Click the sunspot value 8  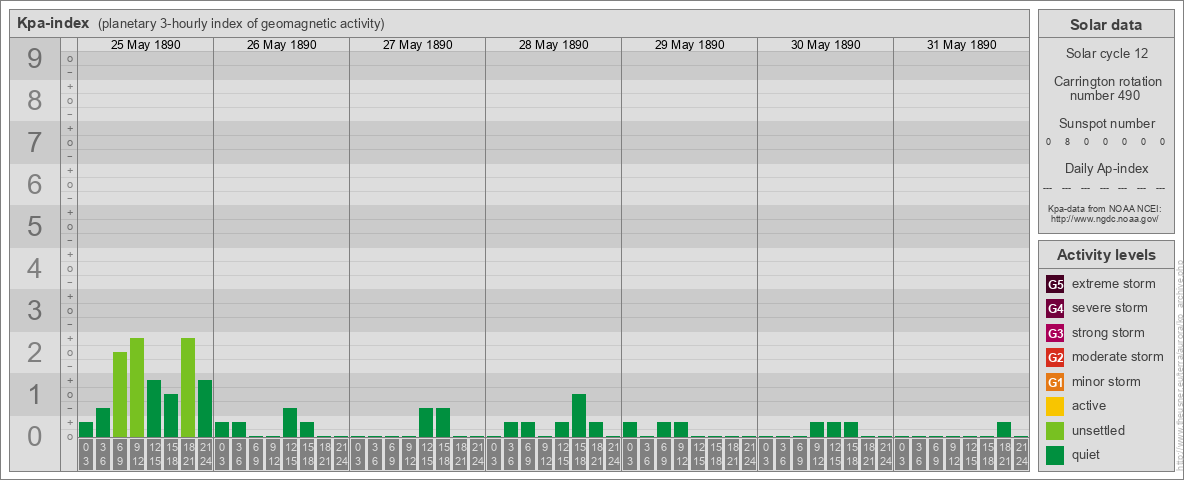click(1067, 142)
